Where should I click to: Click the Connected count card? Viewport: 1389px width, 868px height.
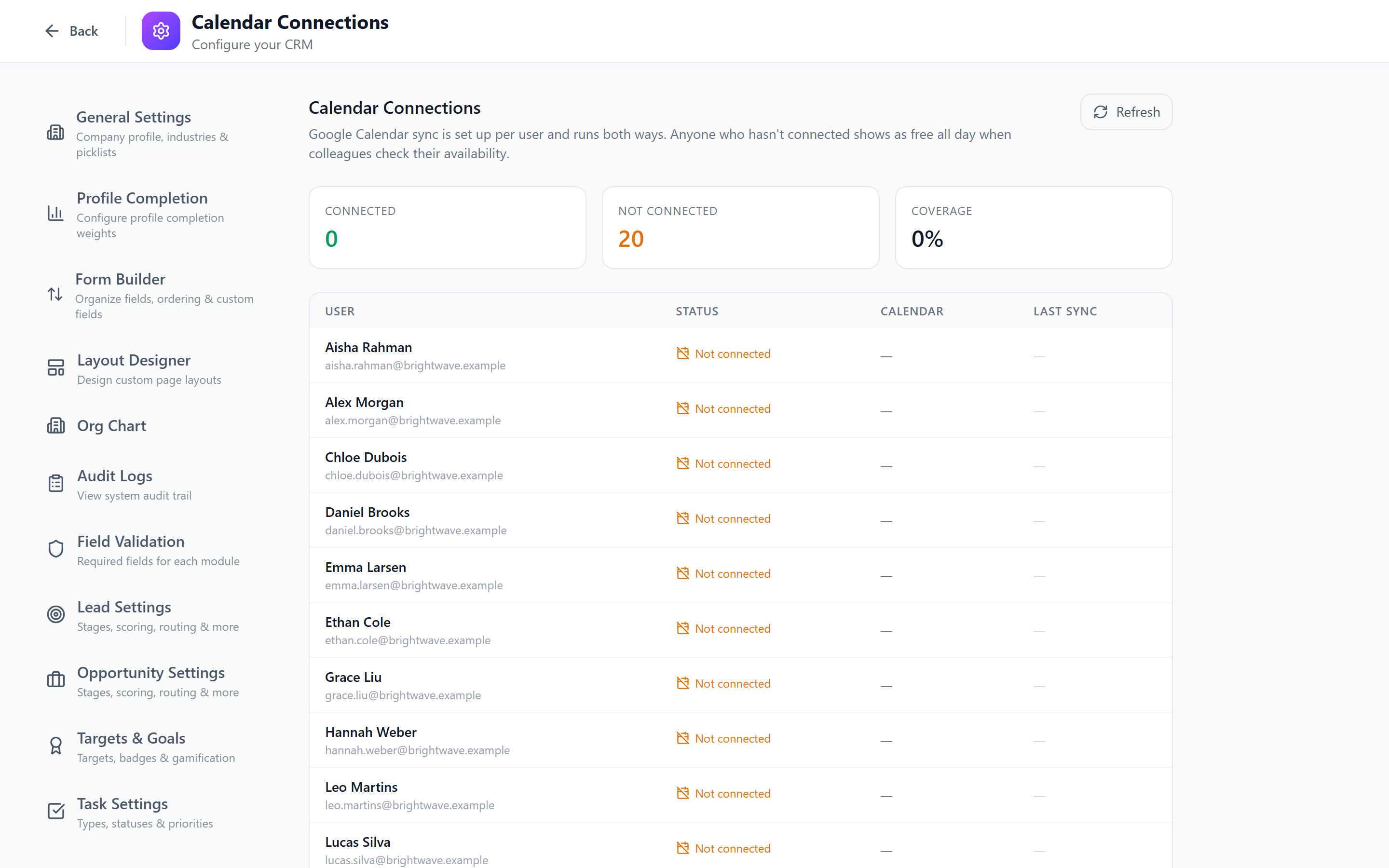[x=447, y=227]
